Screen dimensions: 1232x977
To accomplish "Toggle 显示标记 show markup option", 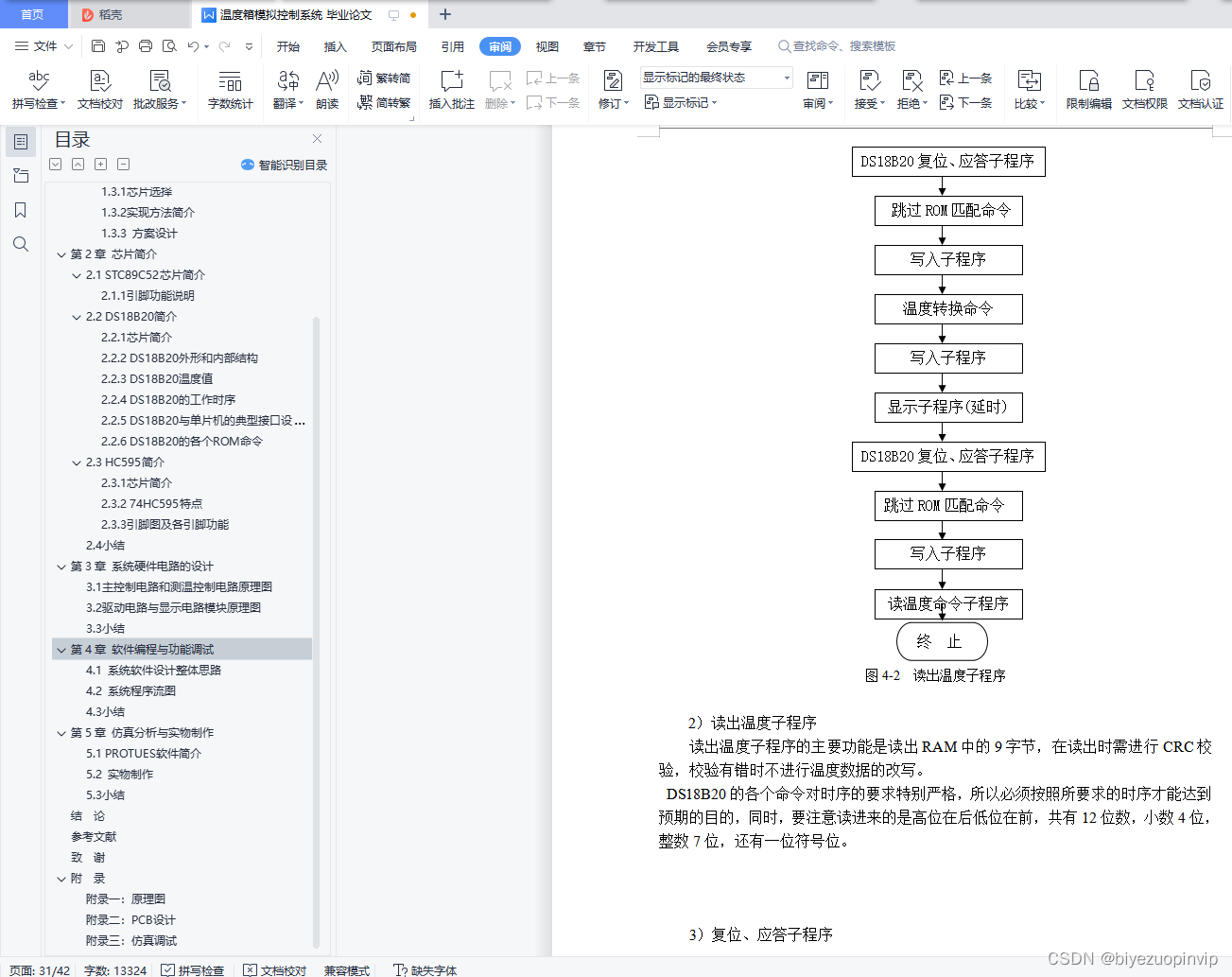I will 684,102.
